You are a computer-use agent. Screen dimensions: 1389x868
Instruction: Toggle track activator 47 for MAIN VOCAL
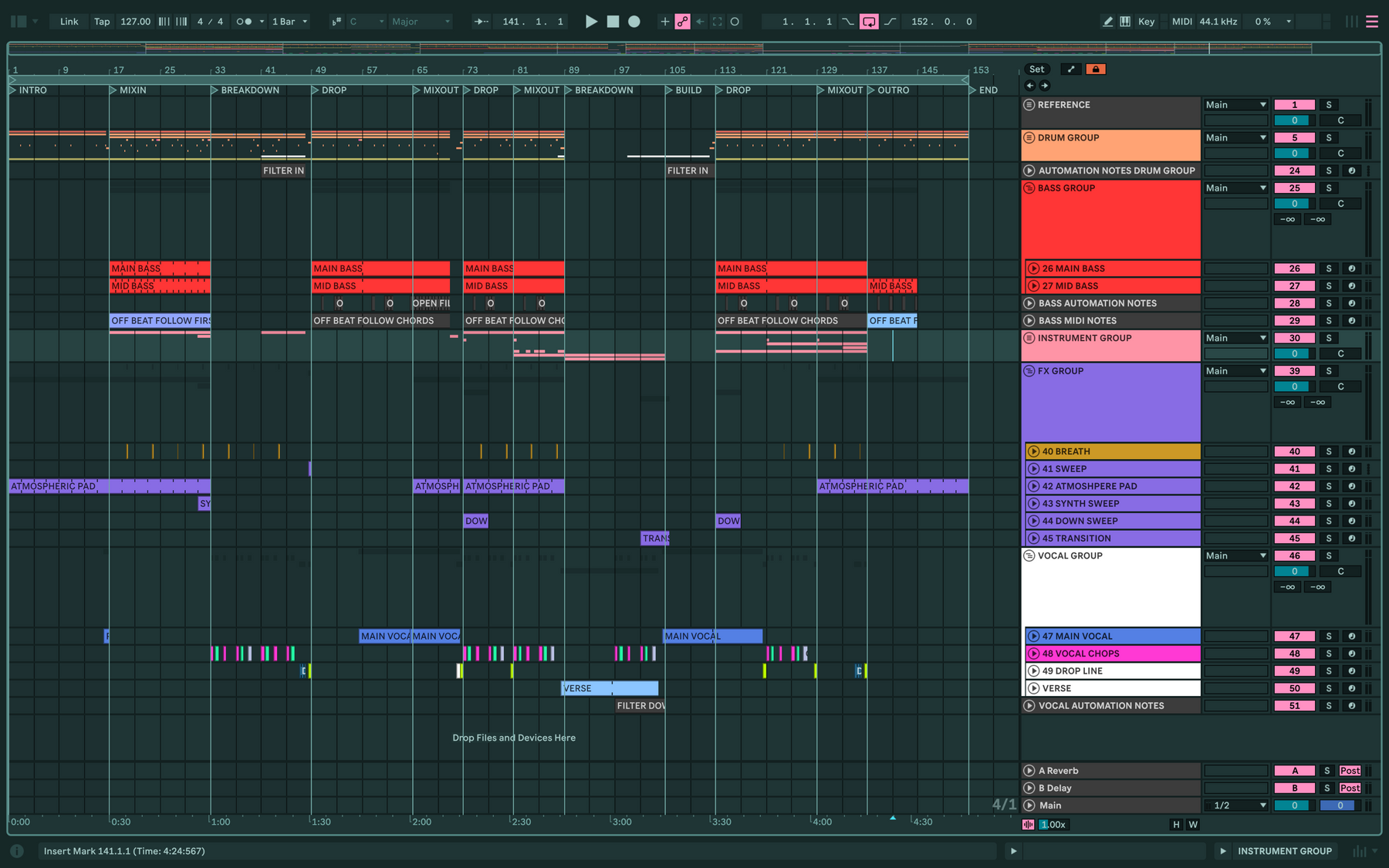[1294, 637]
